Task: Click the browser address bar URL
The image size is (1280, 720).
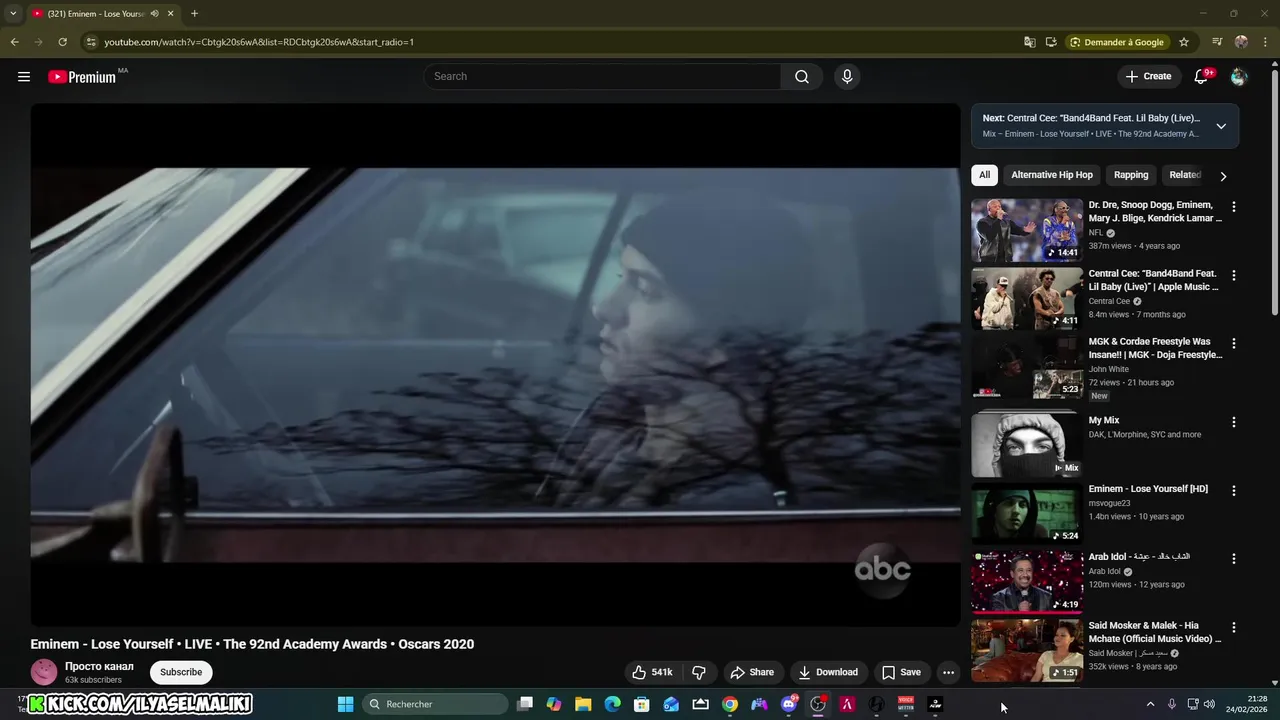Action: (x=259, y=42)
